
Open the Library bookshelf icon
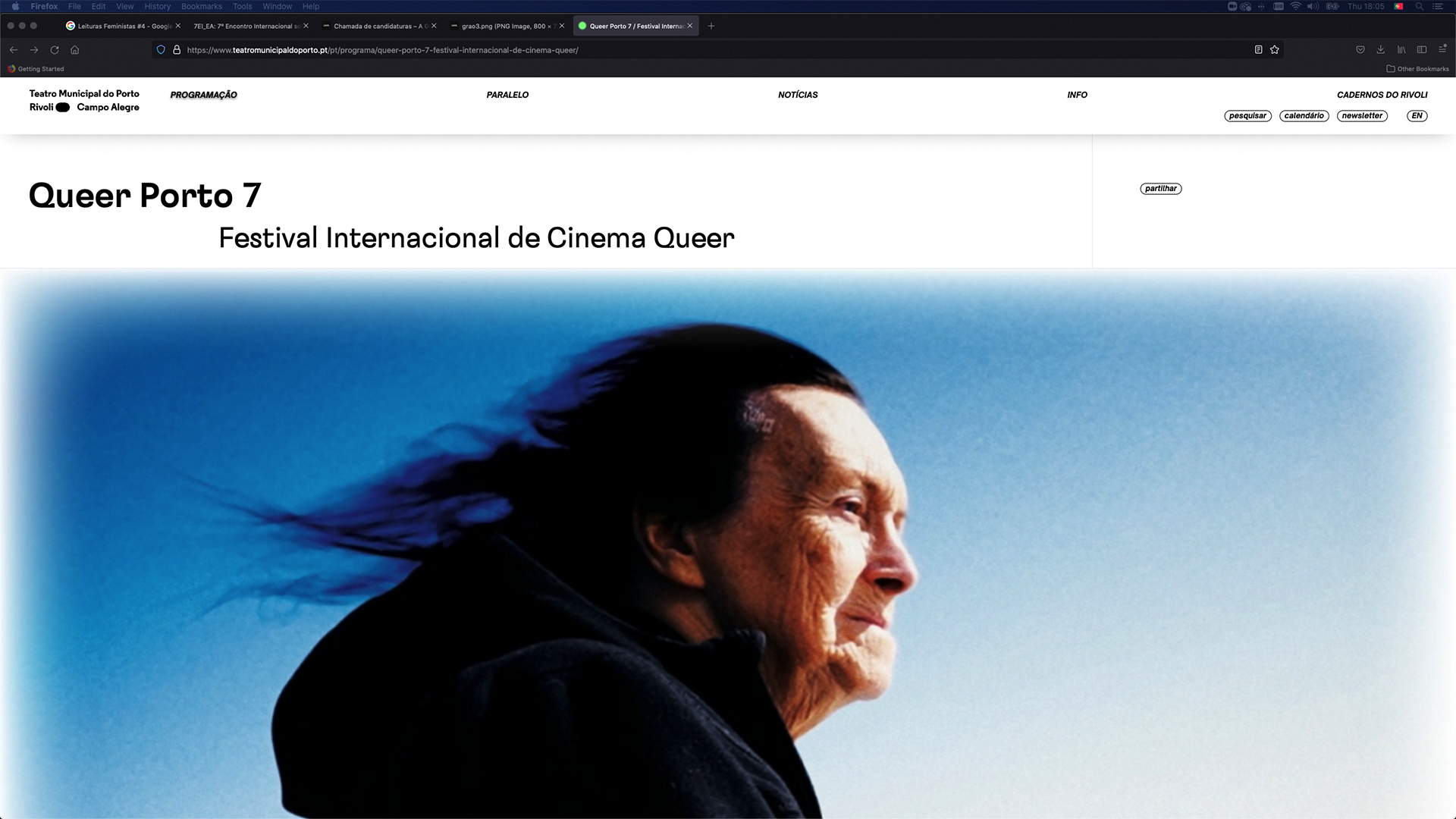[x=1401, y=50]
